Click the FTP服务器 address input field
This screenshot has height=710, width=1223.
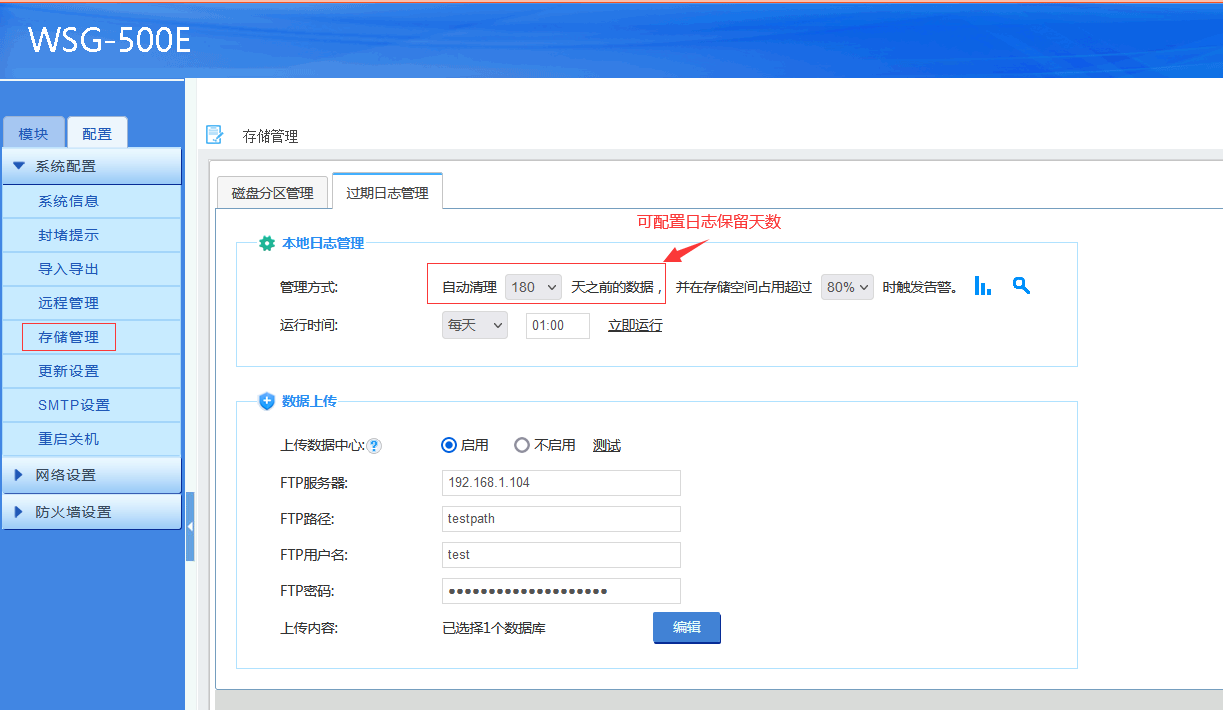tap(560, 482)
